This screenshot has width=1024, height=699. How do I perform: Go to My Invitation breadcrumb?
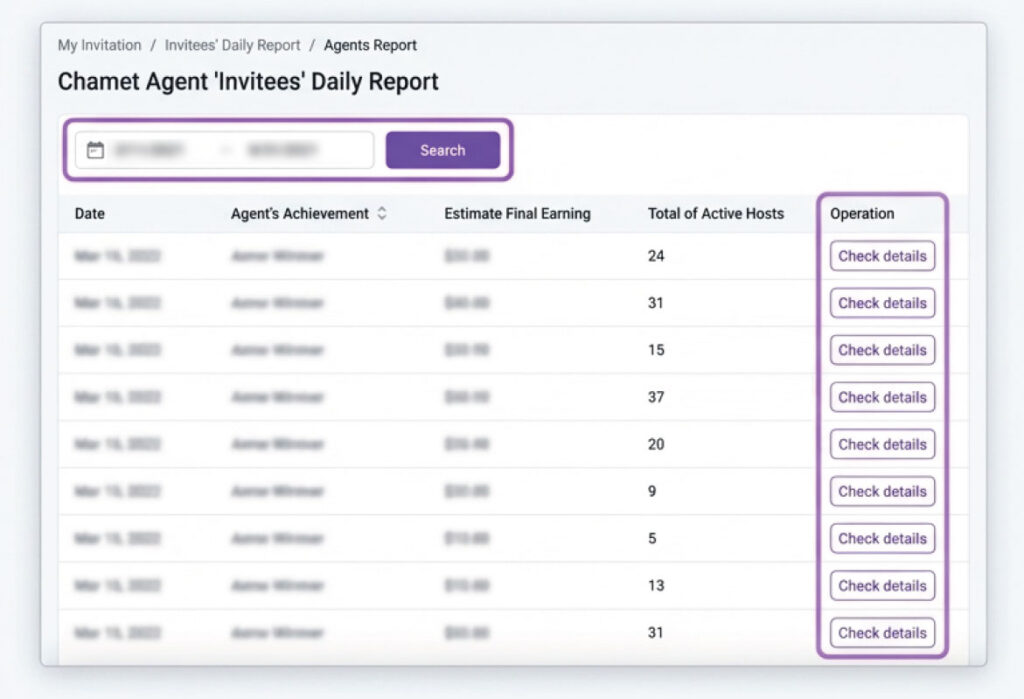99,45
